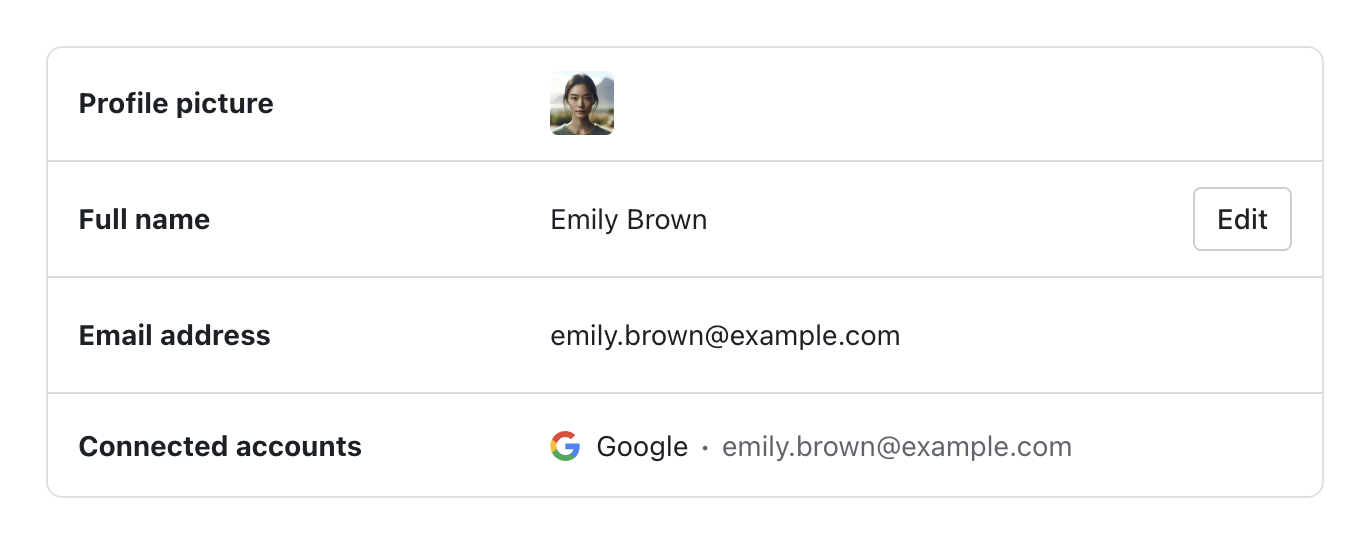This screenshot has height=540, width=1368.
Task: Select the "Google" provider name text
Action: point(642,447)
